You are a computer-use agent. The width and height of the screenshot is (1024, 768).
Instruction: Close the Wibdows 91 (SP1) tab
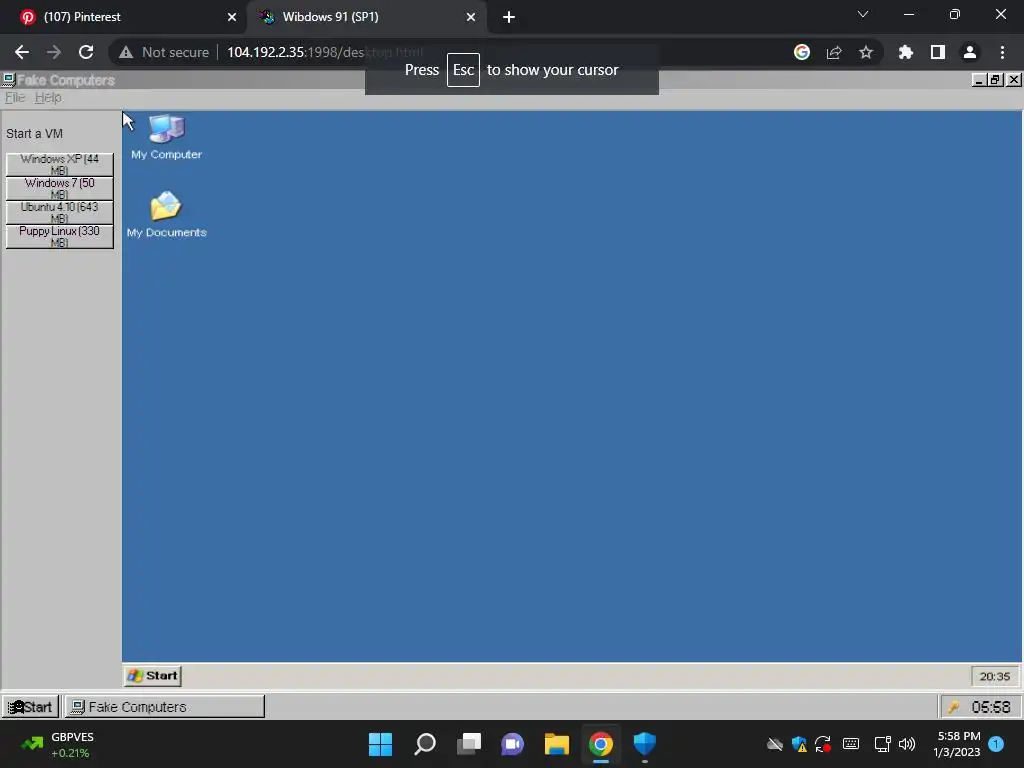click(471, 17)
